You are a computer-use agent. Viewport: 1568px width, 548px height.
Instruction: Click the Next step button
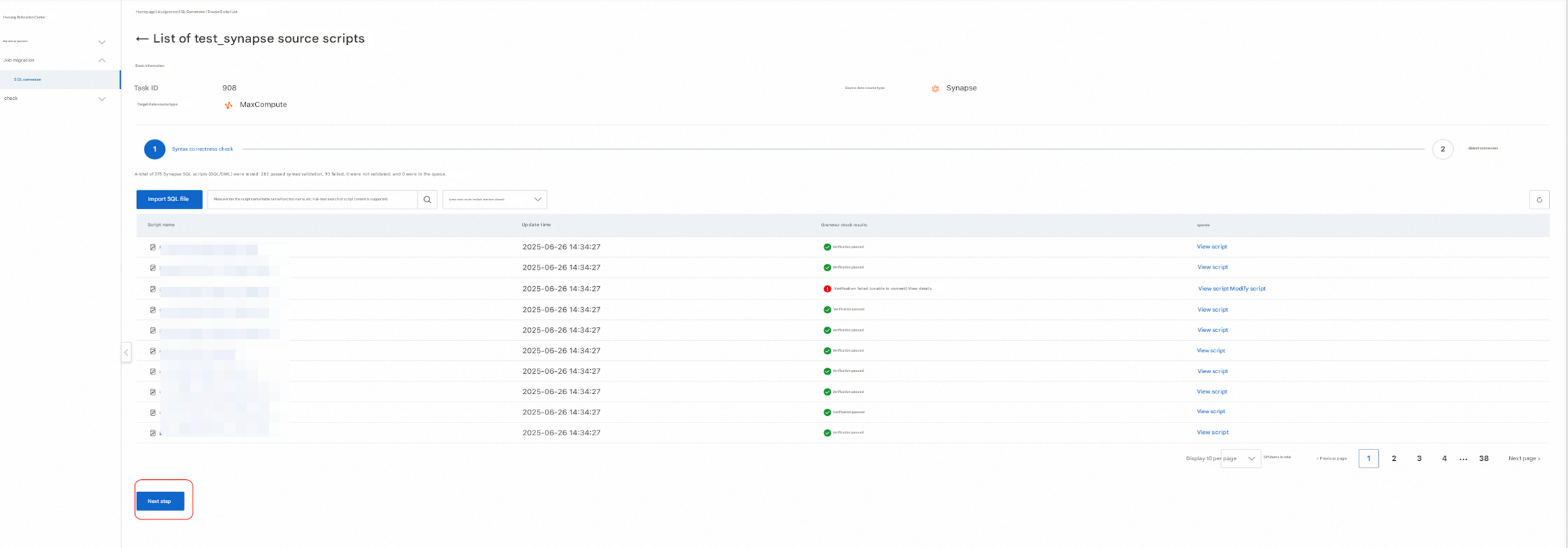coord(160,501)
